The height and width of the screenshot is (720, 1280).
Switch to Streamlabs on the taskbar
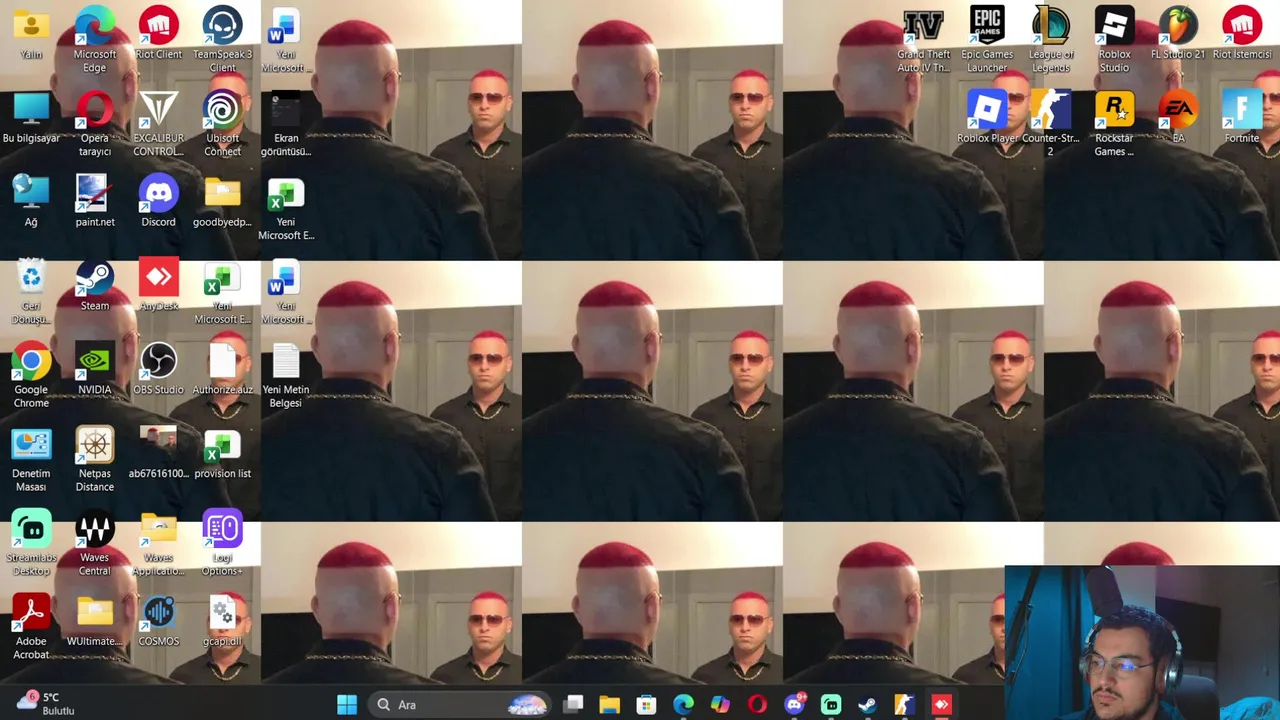[x=831, y=705]
